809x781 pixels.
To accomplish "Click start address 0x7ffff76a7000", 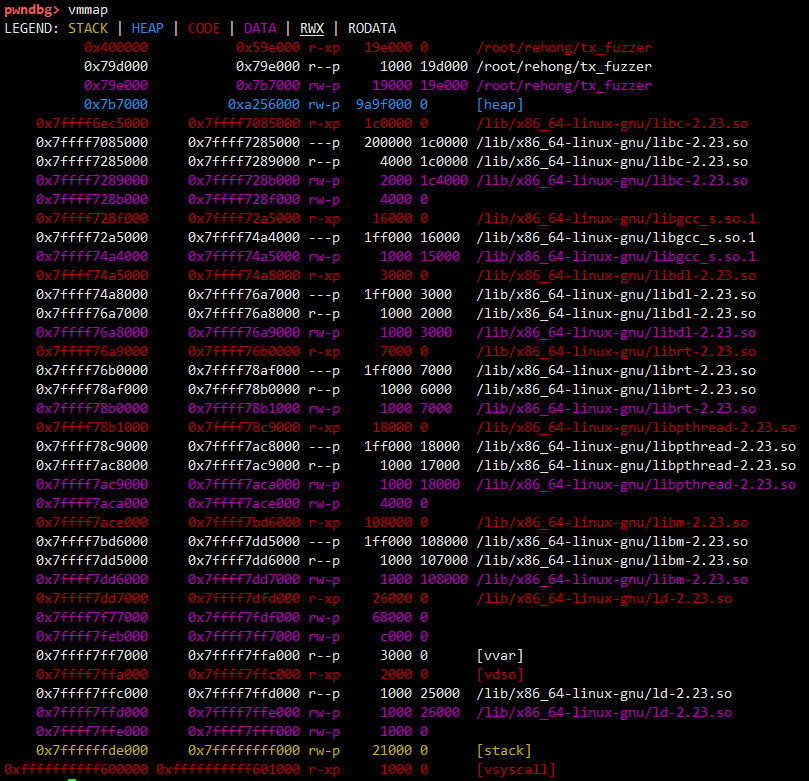I will (x=92, y=314).
